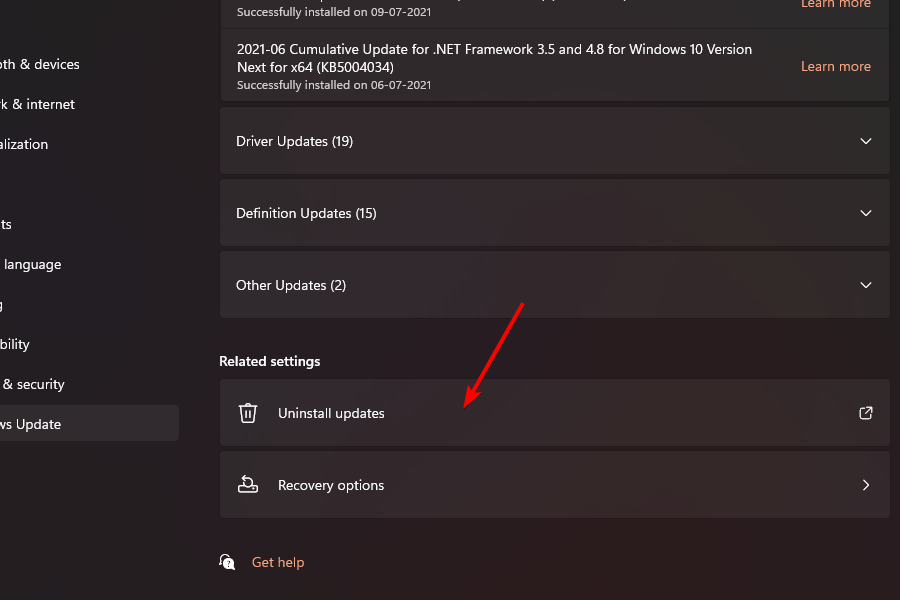Viewport: 900px width, 600px height.
Task: Open the Get help link
Action: point(278,562)
